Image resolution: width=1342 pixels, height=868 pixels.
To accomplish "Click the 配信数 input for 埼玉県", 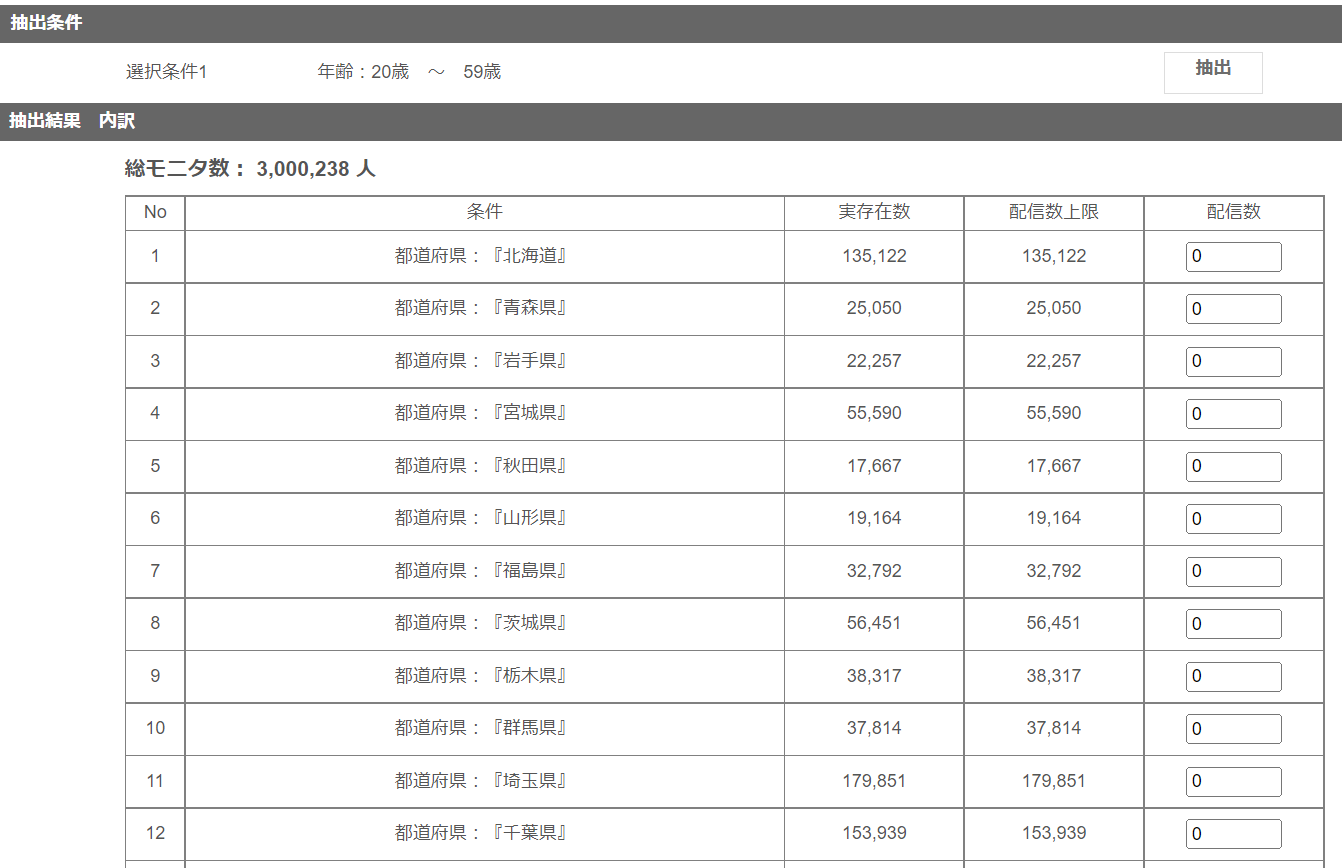I will pyautogui.click(x=1233, y=782).
